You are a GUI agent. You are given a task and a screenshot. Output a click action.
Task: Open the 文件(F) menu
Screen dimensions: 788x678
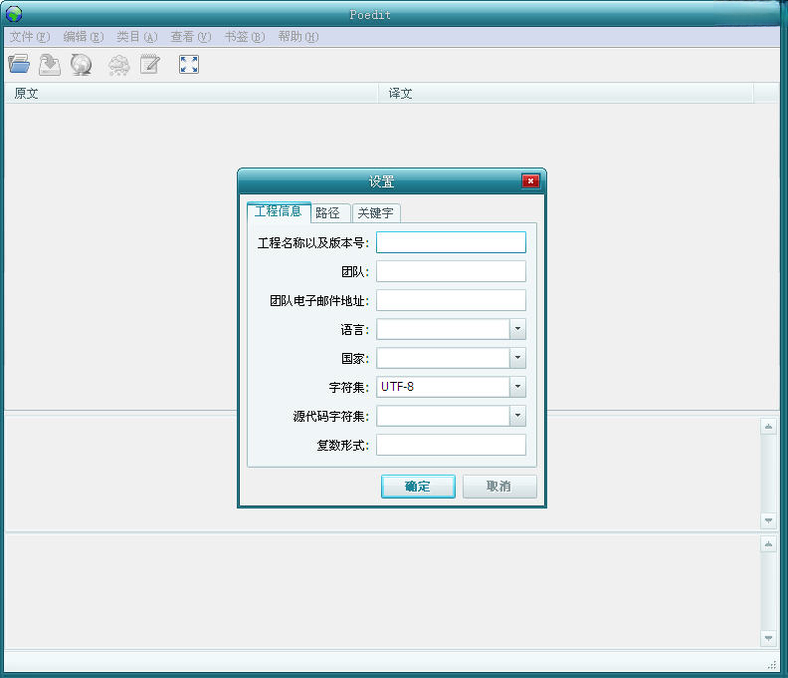tap(30, 37)
